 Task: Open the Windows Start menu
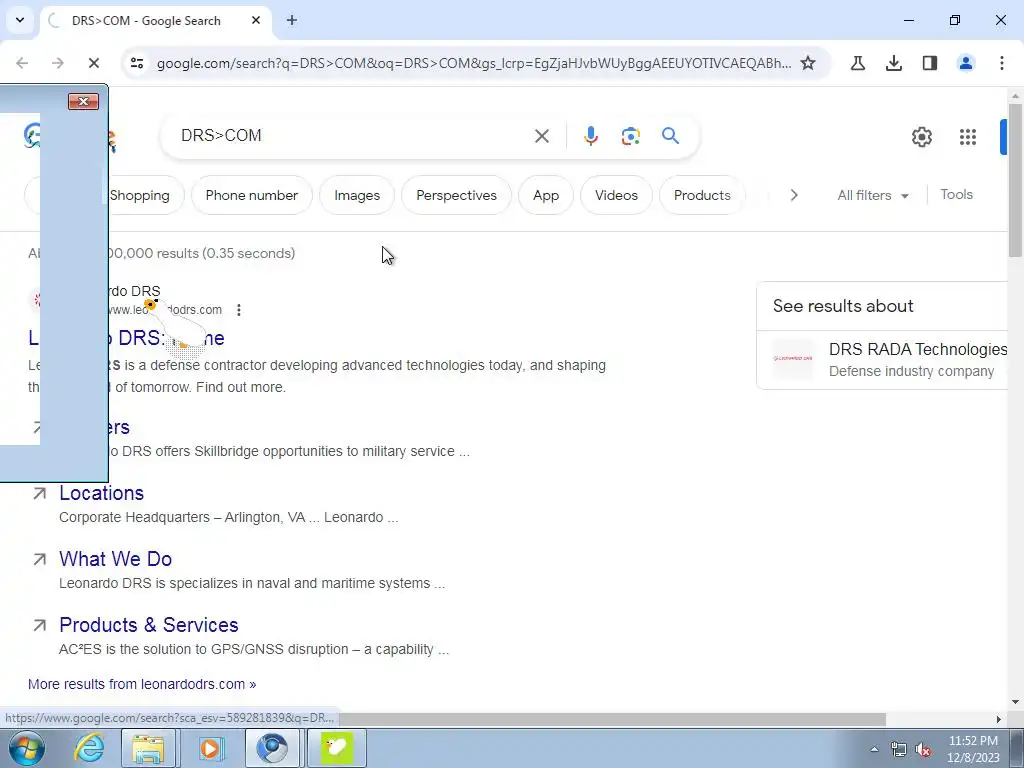(x=27, y=748)
